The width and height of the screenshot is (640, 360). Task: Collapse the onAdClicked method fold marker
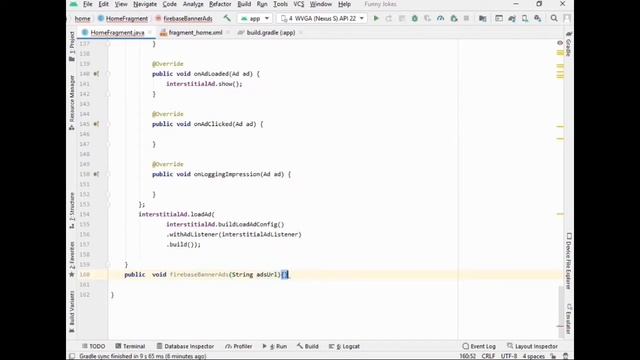(108, 124)
